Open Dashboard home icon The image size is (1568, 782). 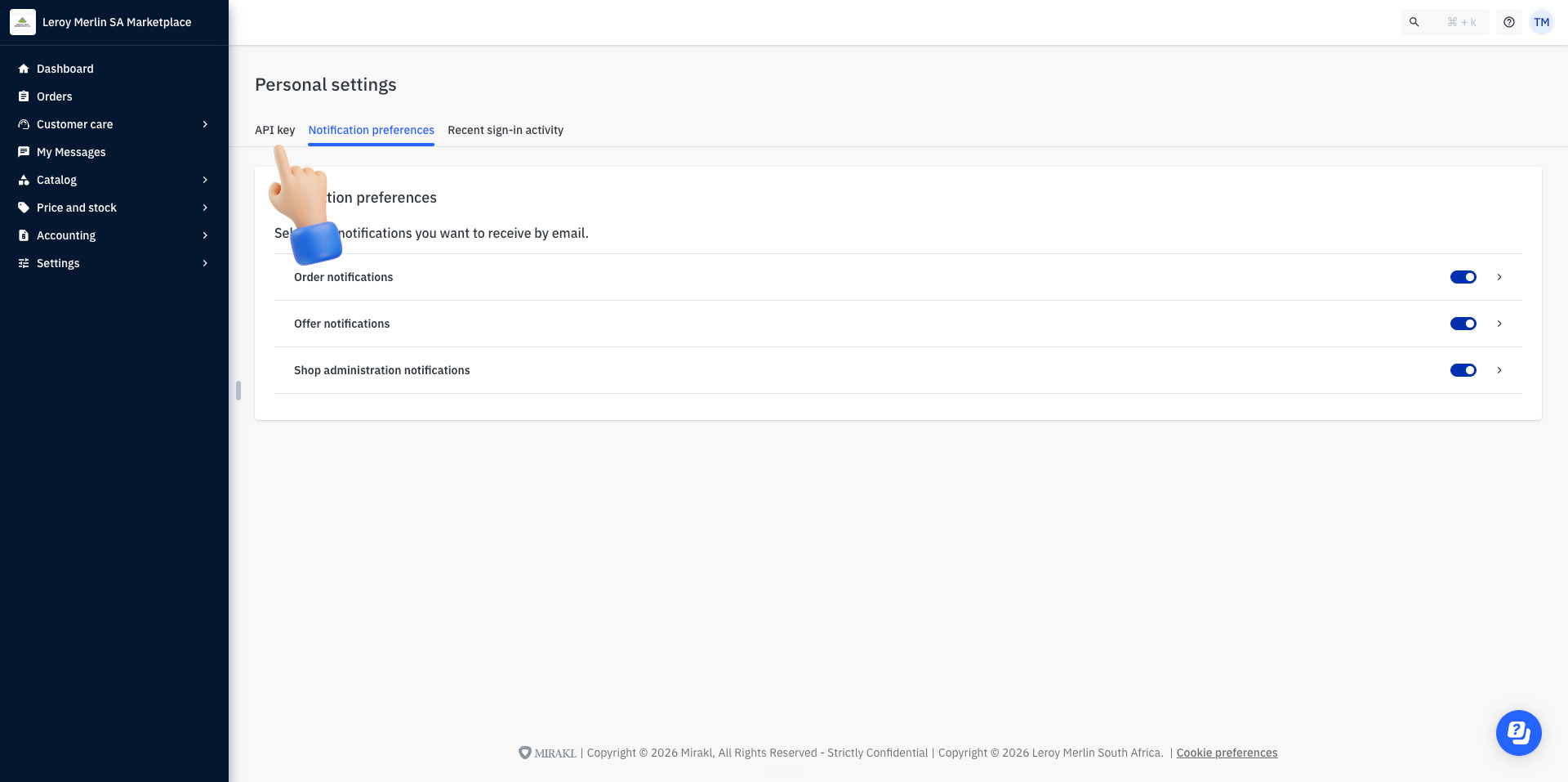coord(24,69)
